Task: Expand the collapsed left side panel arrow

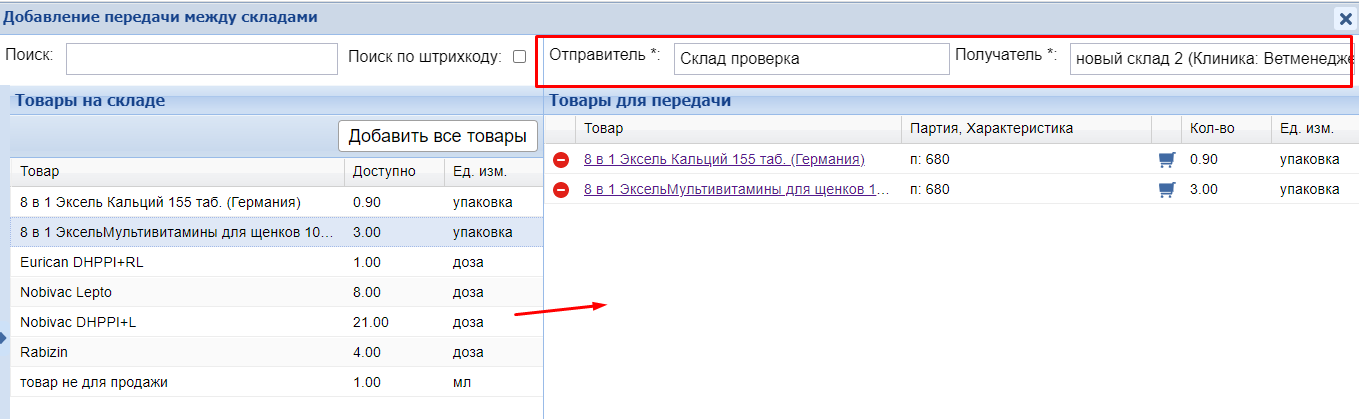Action: [x=4, y=339]
